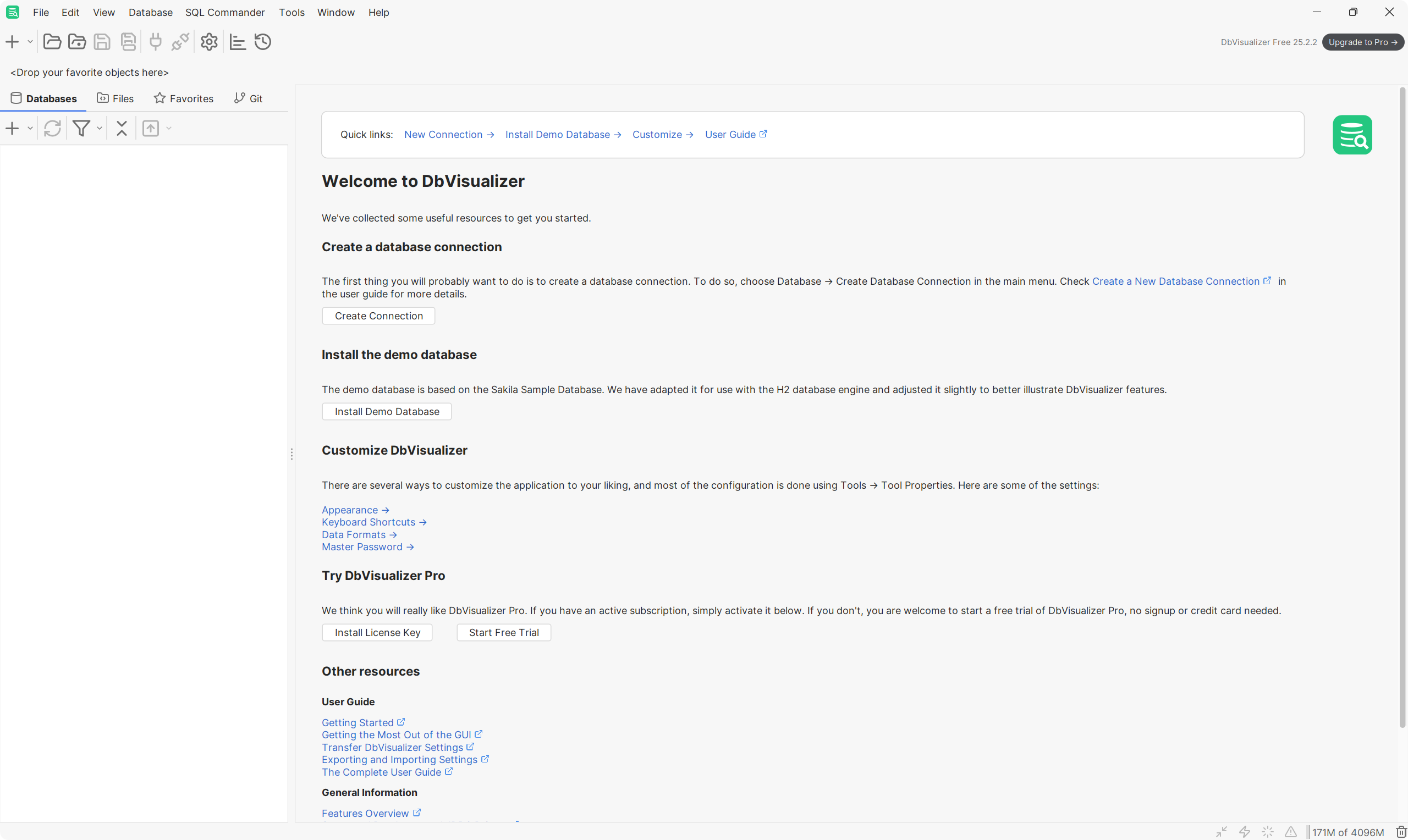The width and height of the screenshot is (1408, 840).
Task: Open the filter funnel dropdown arrow
Action: coord(99,129)
